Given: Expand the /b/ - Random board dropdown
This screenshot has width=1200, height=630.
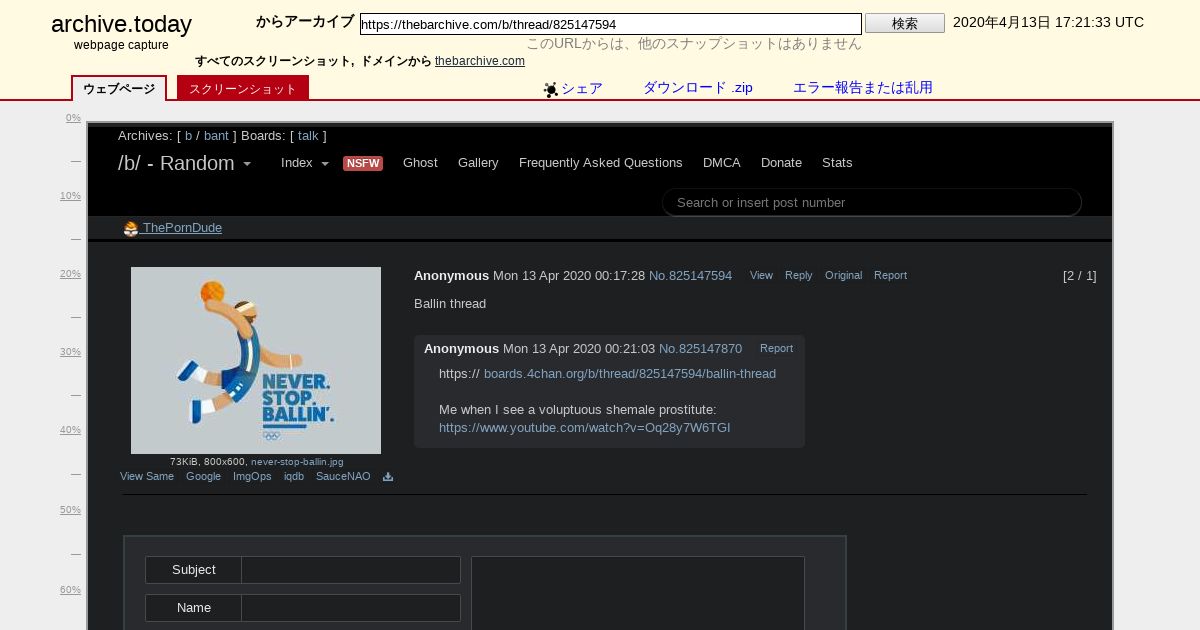Looking at the screenshot, I should tap(185, 163).
